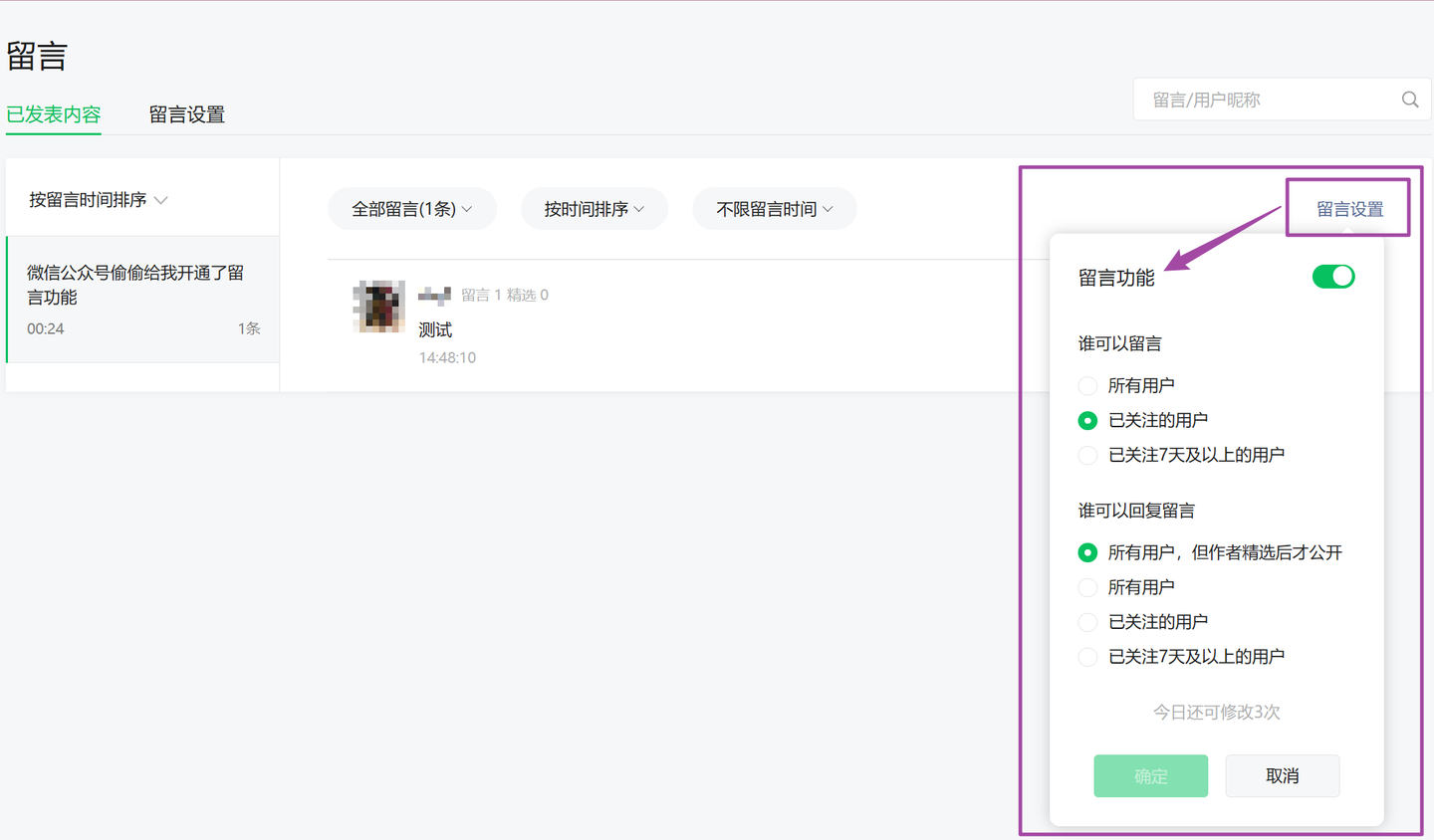Click the 留言/用户昵称 search field
This screenshot has height=840, width=1434.
click(x=1265, y=100)
